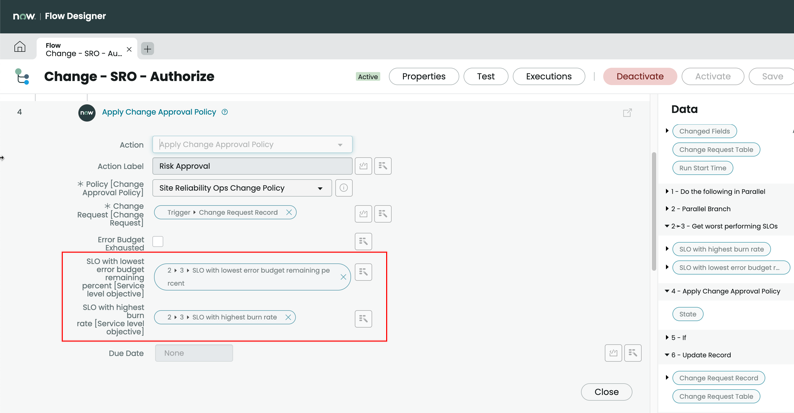Open Executions
This screenshot has width=794, height=413.
click(x=549, y=76)
